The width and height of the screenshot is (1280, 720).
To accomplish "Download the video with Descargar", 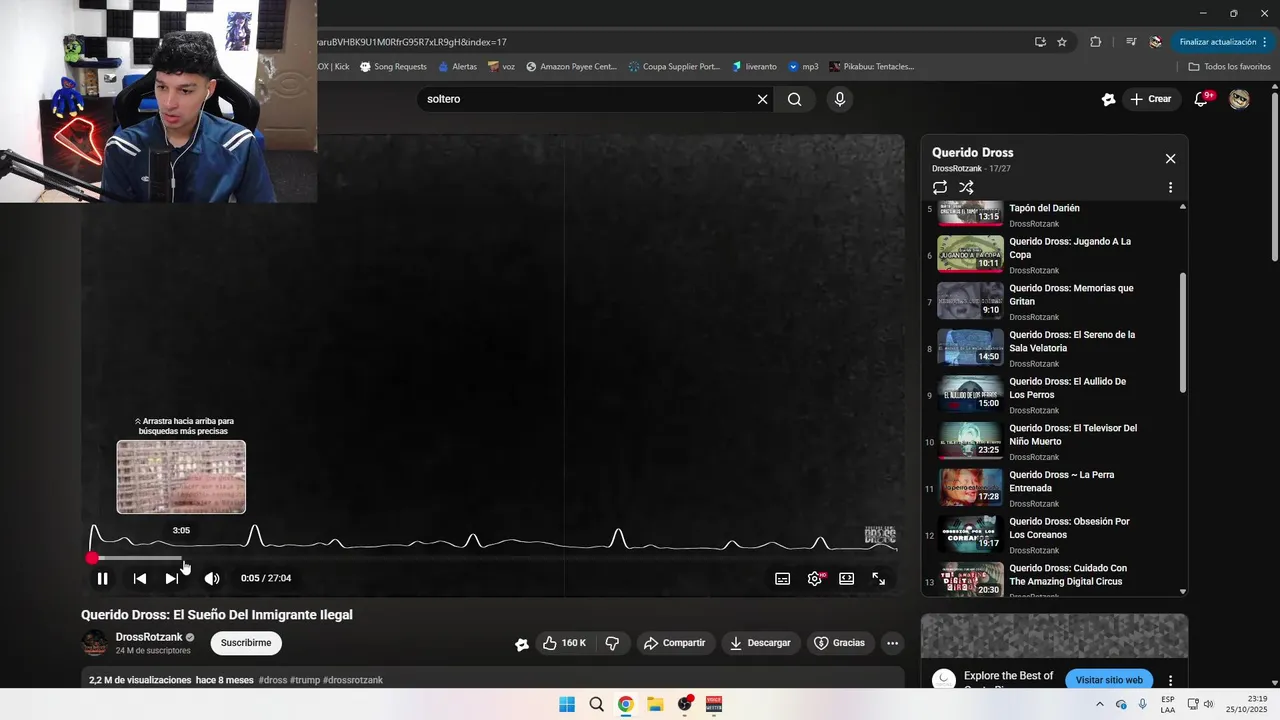I will 760,643.
